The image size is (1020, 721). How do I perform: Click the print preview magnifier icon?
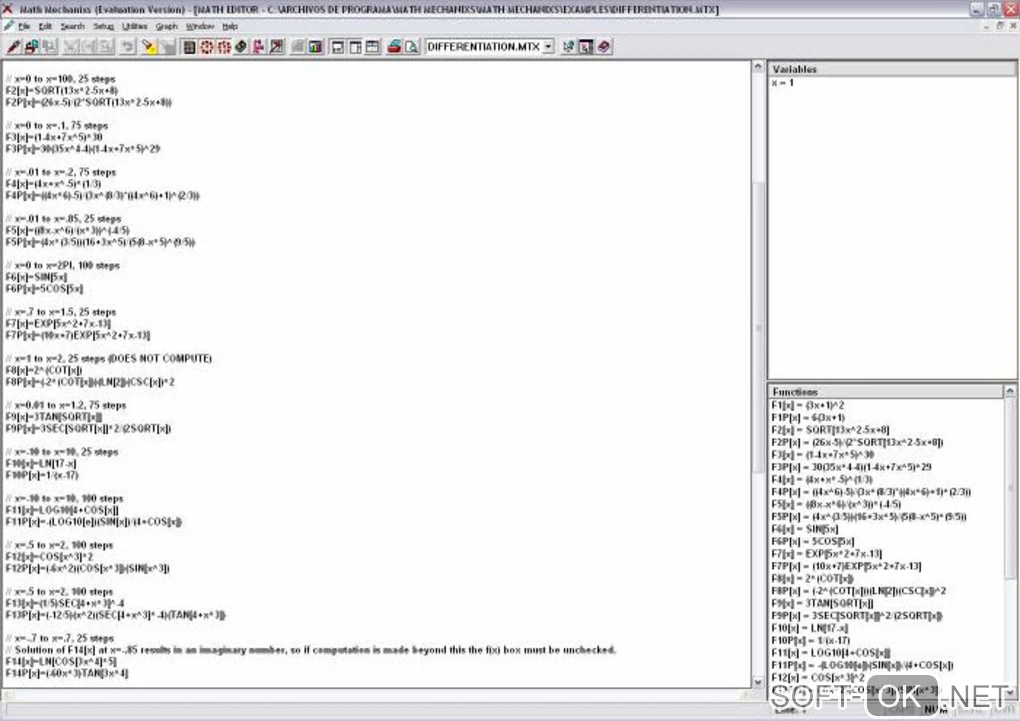click(x=411, y=47)
